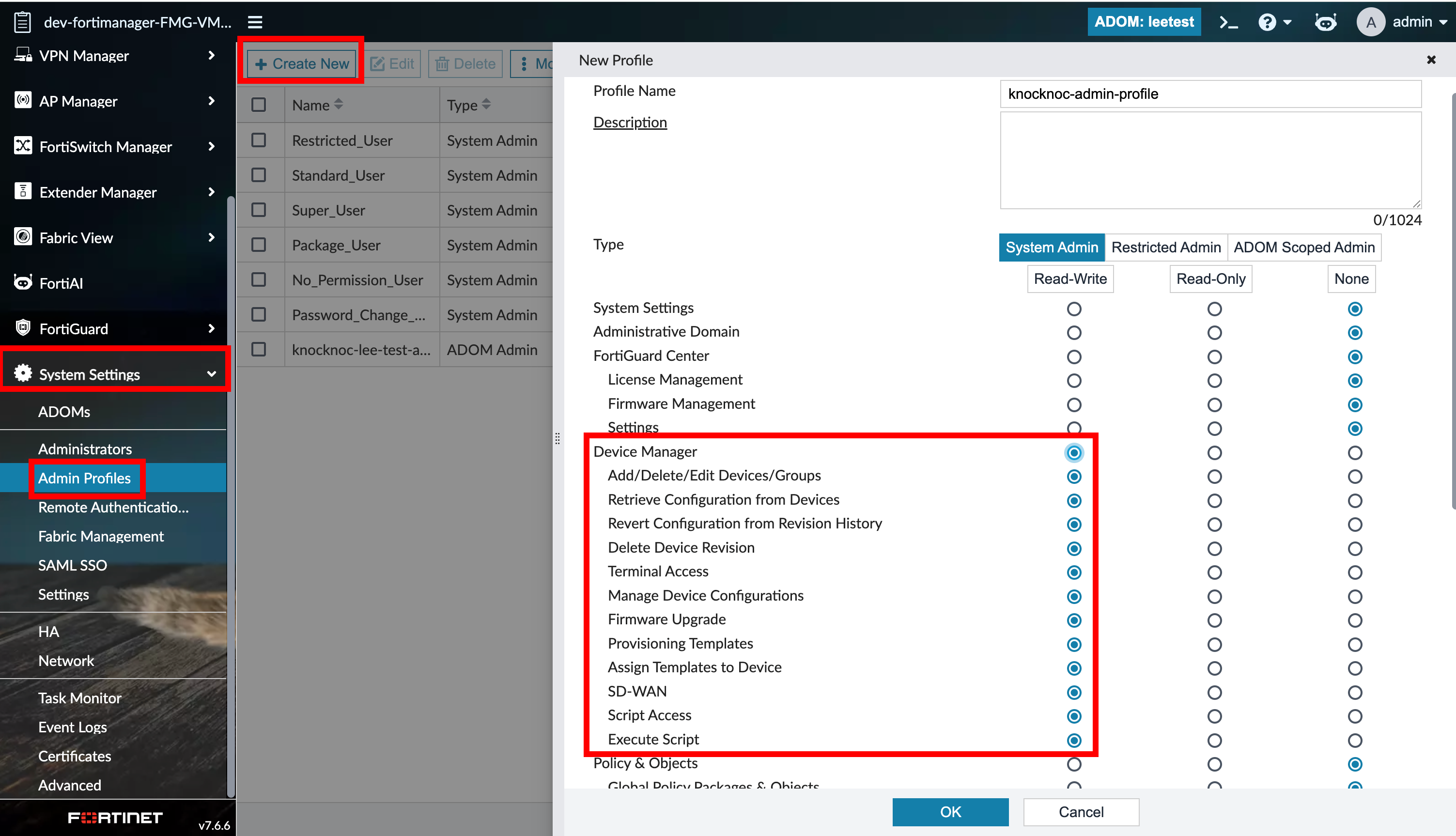This screenshot has height=836, width=1456.
Task: Collapse the System Settings menu chevron
Action: click(211, 374)
